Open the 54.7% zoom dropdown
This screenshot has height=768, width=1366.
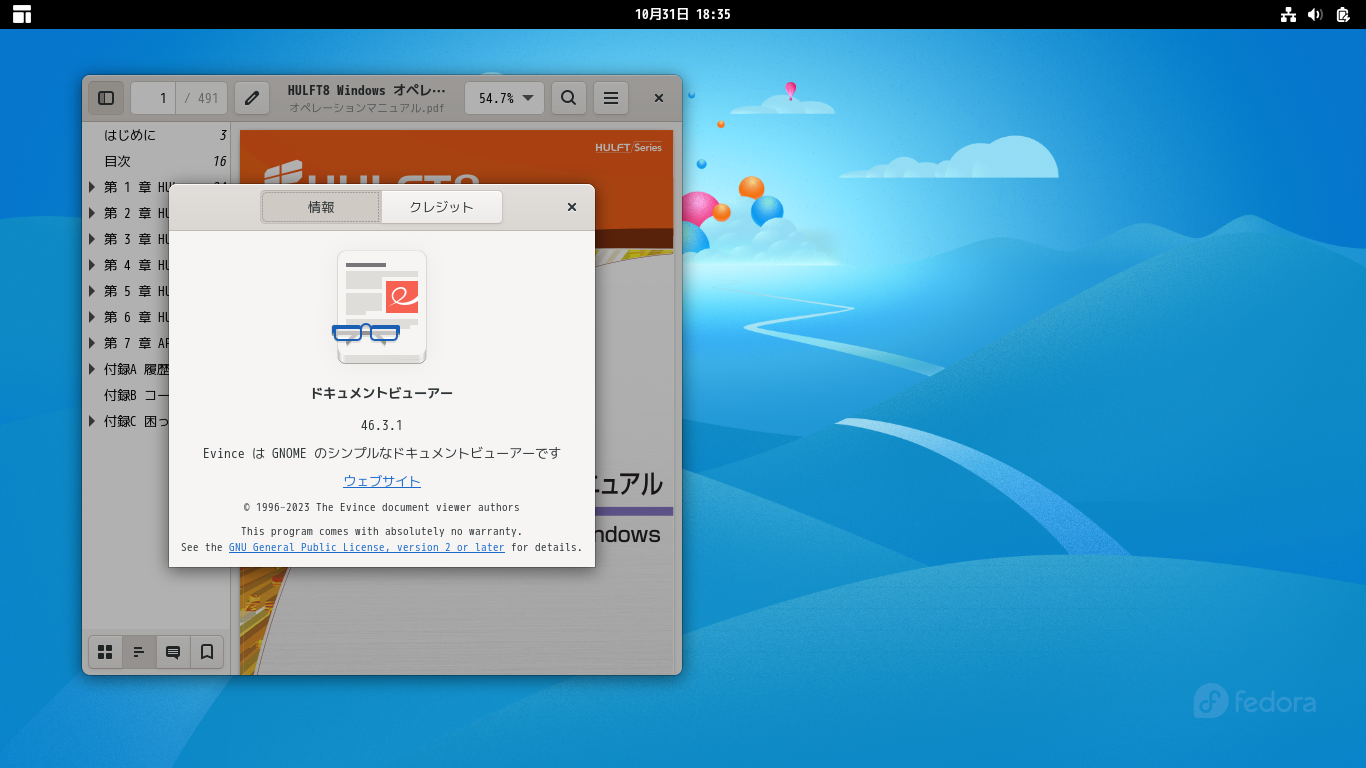pos(505,98)
